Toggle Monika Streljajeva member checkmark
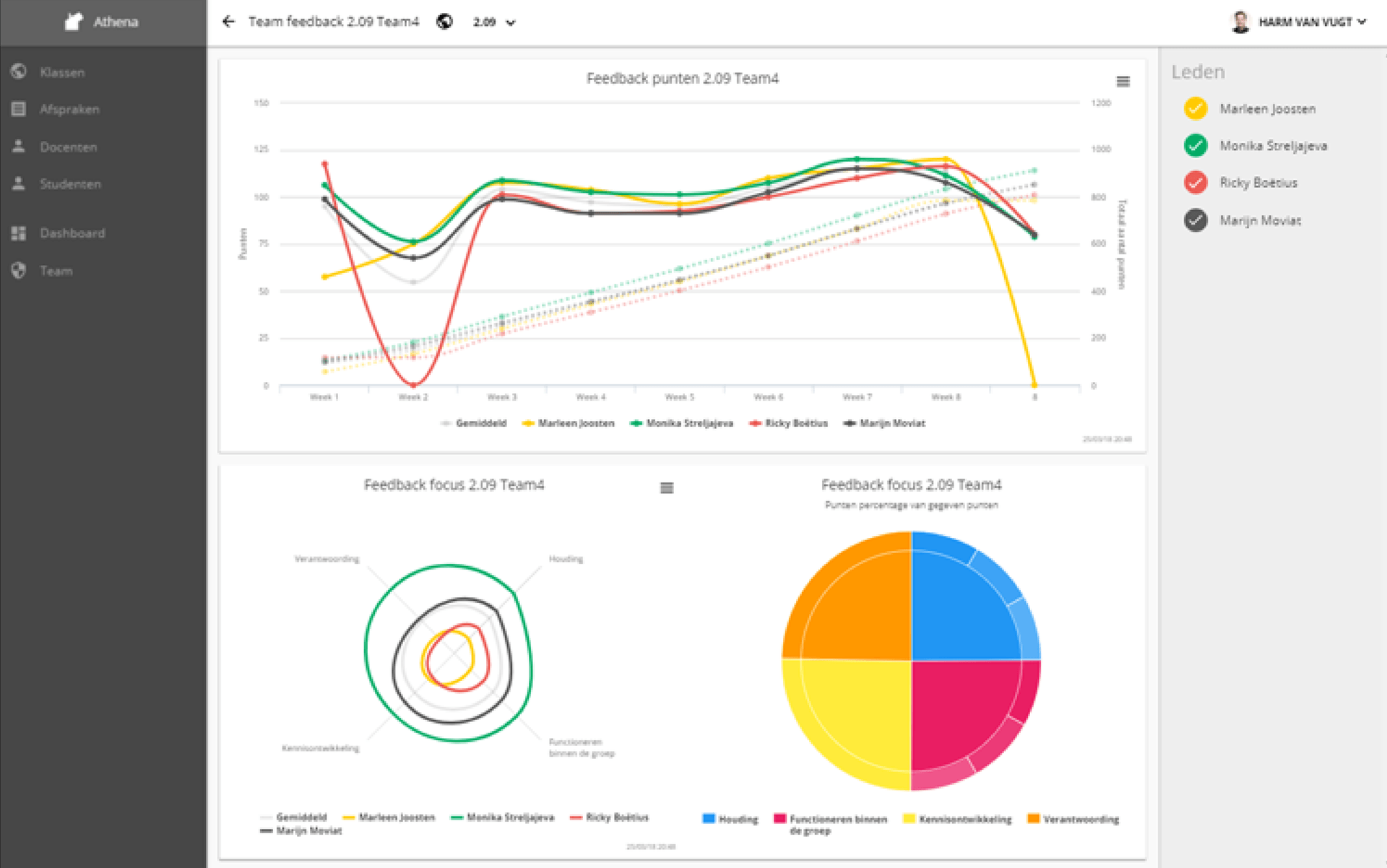Viewport: 1387px width, 868px height. pyautogui.click(x=1196, y=145)
